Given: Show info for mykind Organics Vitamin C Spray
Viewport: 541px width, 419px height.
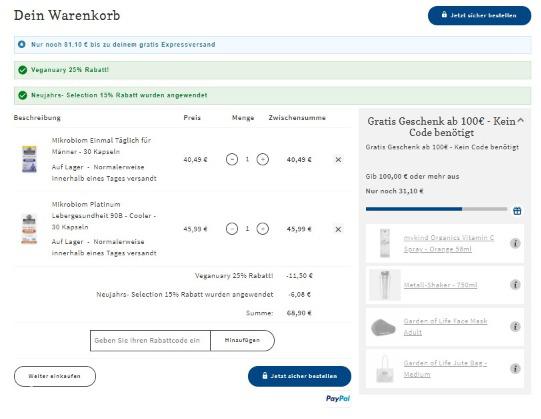Looking at the screenshot, I should (515, 243).
